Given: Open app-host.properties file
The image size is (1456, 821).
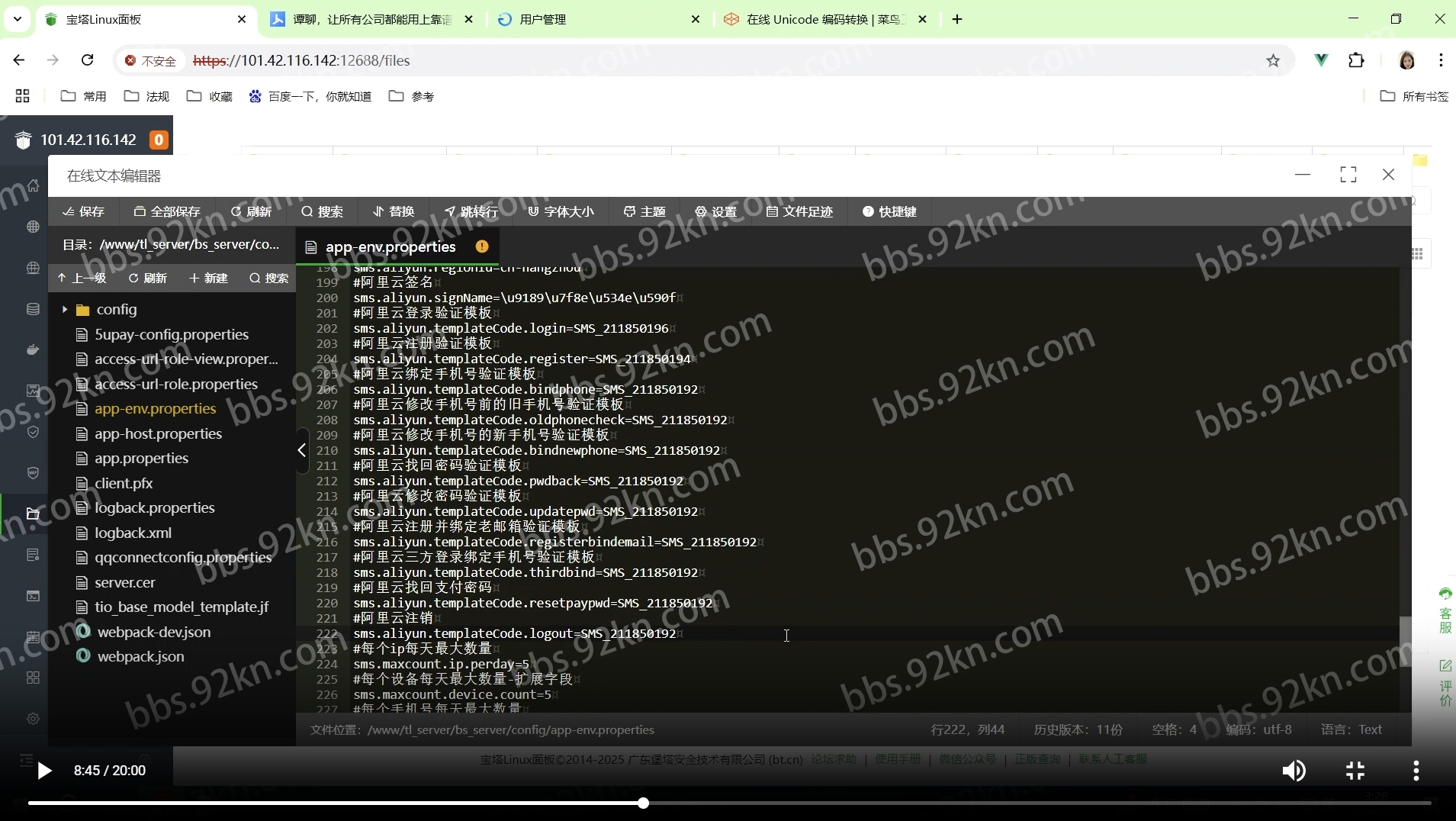Looking at the screenshot, I should tap(158, 433).
